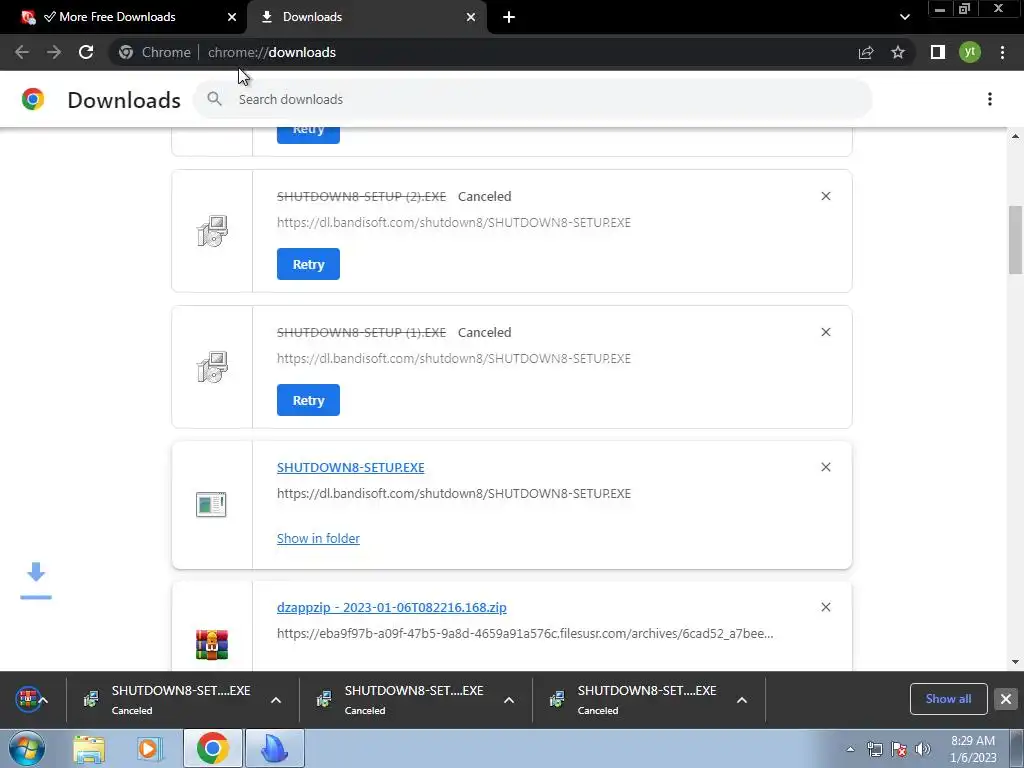1024x768 pixels.
Task: Close the More Free Downloads tab
Action: [232, 17]
